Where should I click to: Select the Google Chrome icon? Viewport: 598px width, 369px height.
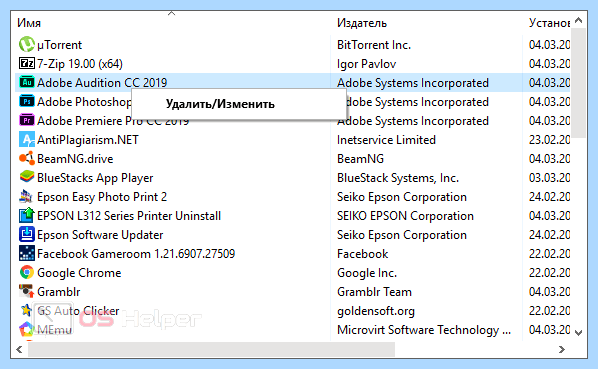pyautogui.click(x=27, y=272)
